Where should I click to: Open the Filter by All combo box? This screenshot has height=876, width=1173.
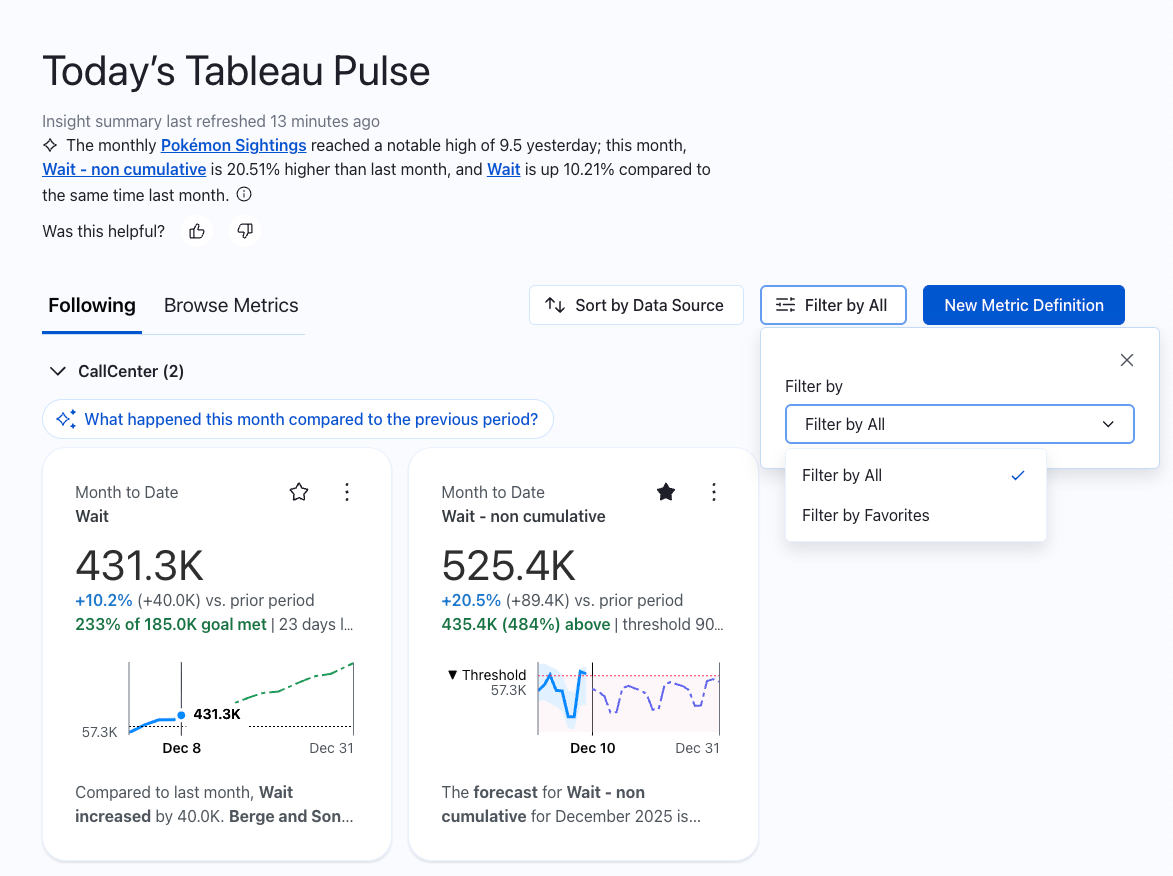click(959, 424)
